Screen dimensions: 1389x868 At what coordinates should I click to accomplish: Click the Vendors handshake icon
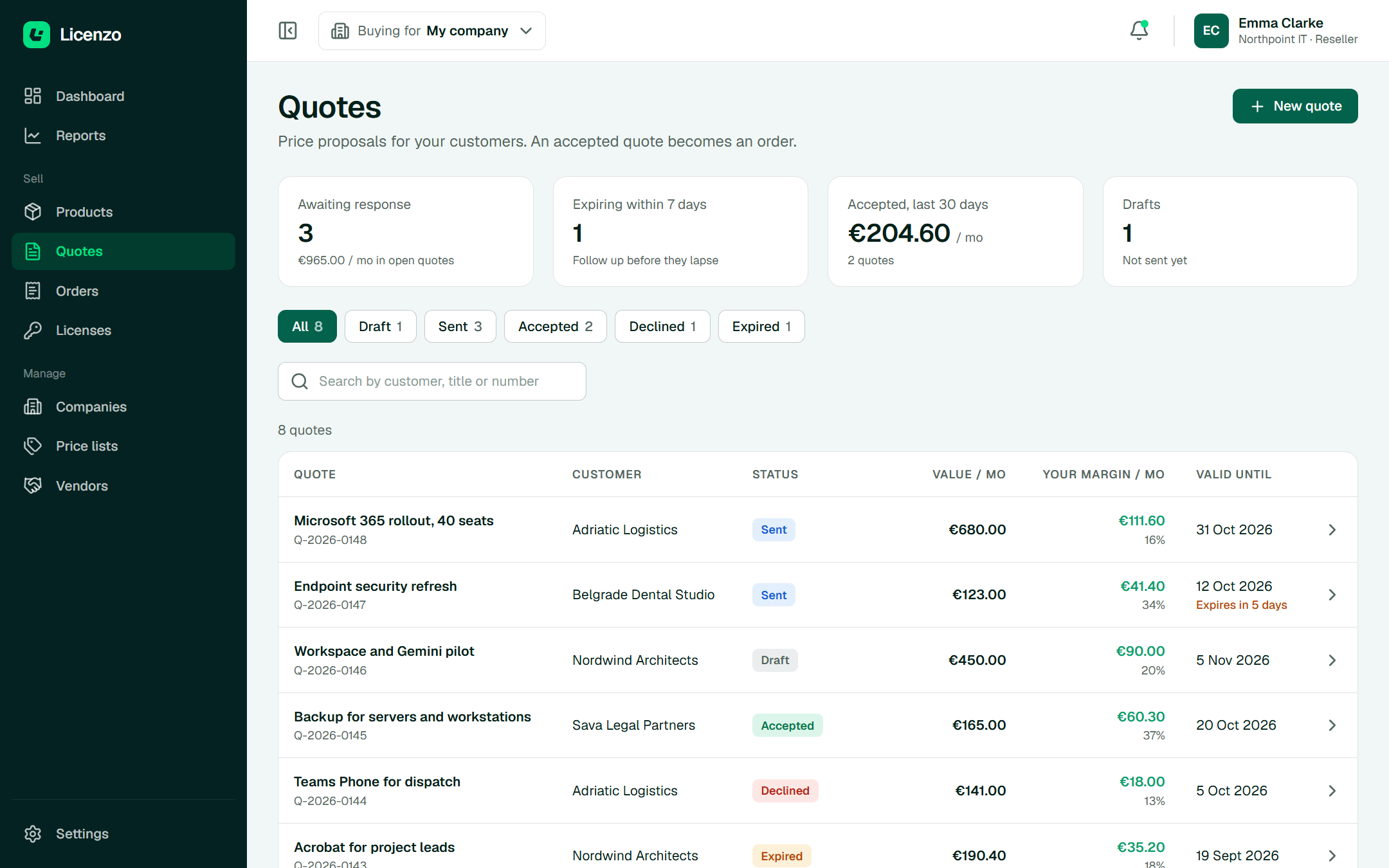[33, 486]
